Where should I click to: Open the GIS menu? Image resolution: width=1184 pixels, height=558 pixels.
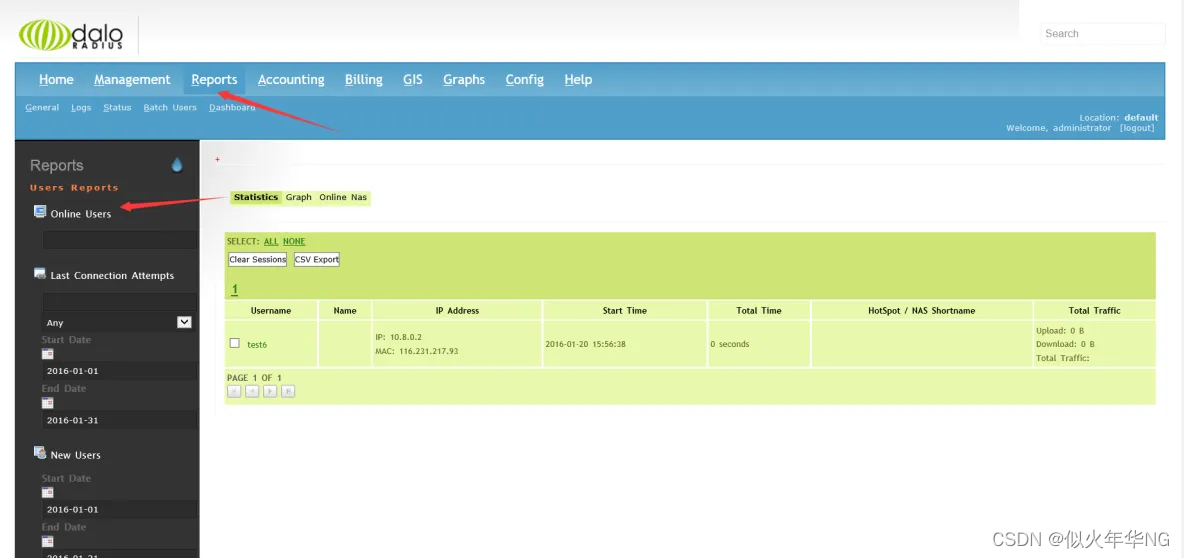tap(413, 79)
